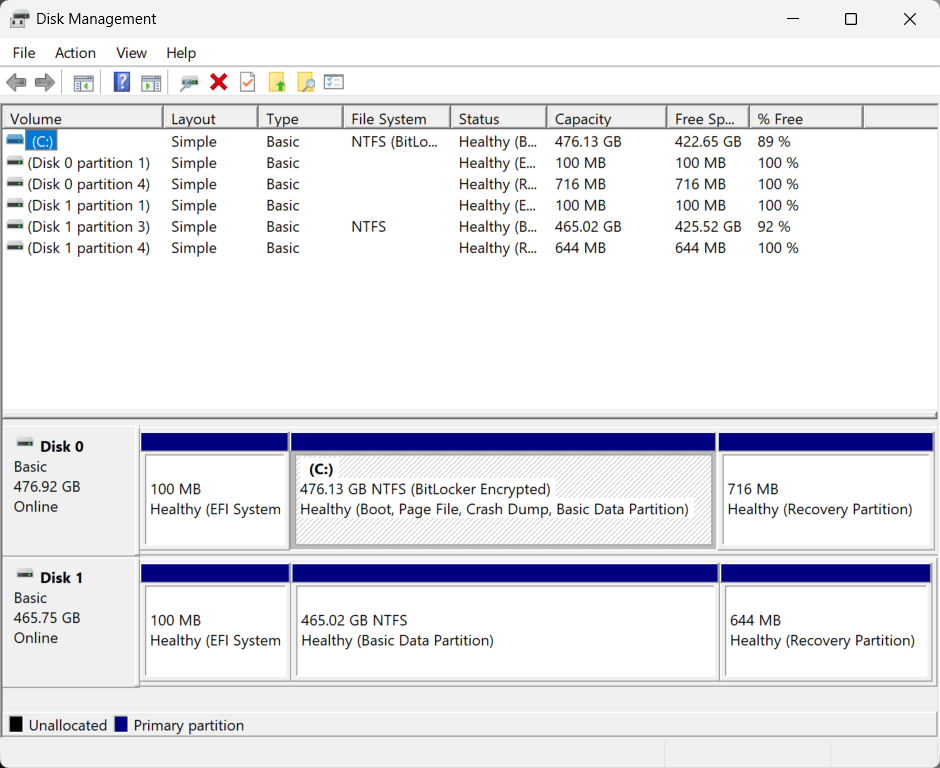This screenshot has height=768, width=940.
Task: Toggle the Show/Hide Action Pane icon
Action: point(151,83)
